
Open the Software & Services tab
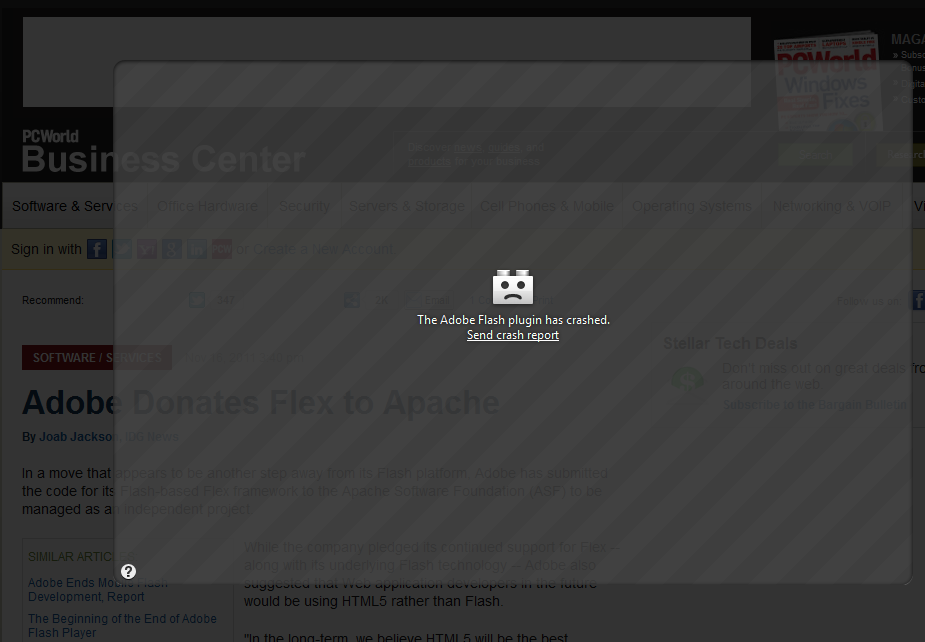[75, 206]
